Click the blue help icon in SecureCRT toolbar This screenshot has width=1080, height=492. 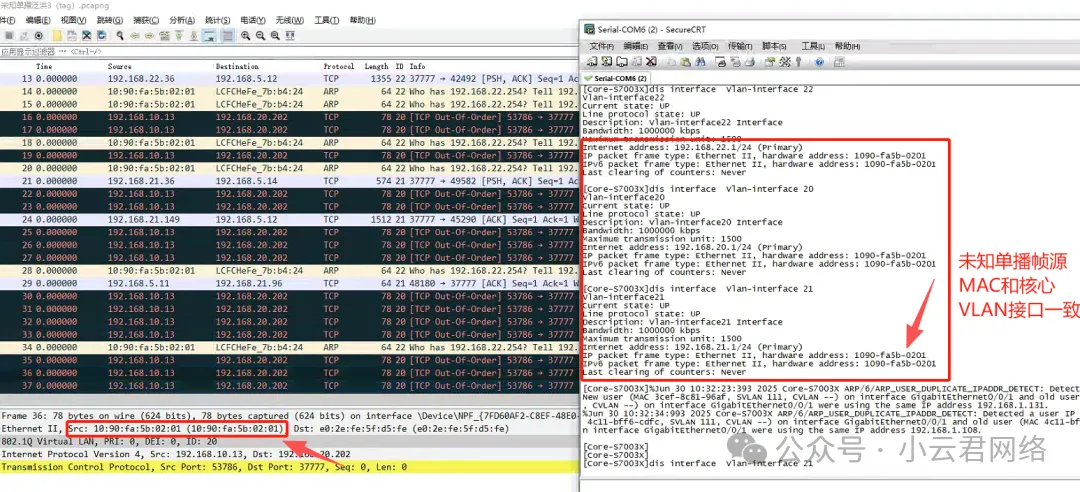click(x=819, y=62)
